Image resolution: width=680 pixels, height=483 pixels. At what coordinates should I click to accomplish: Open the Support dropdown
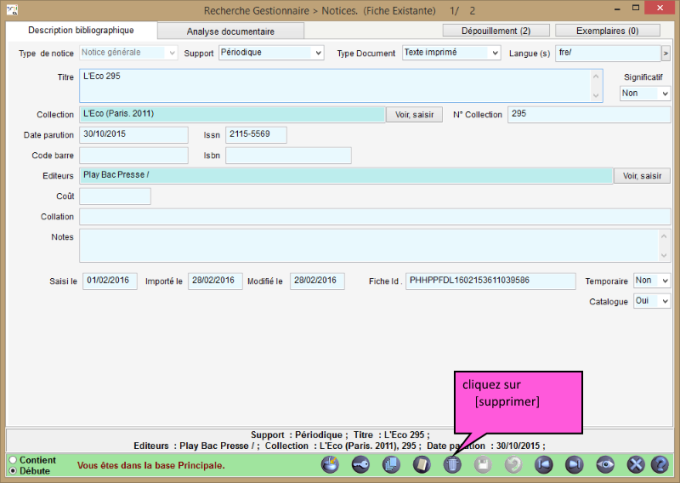click(271, 52)
